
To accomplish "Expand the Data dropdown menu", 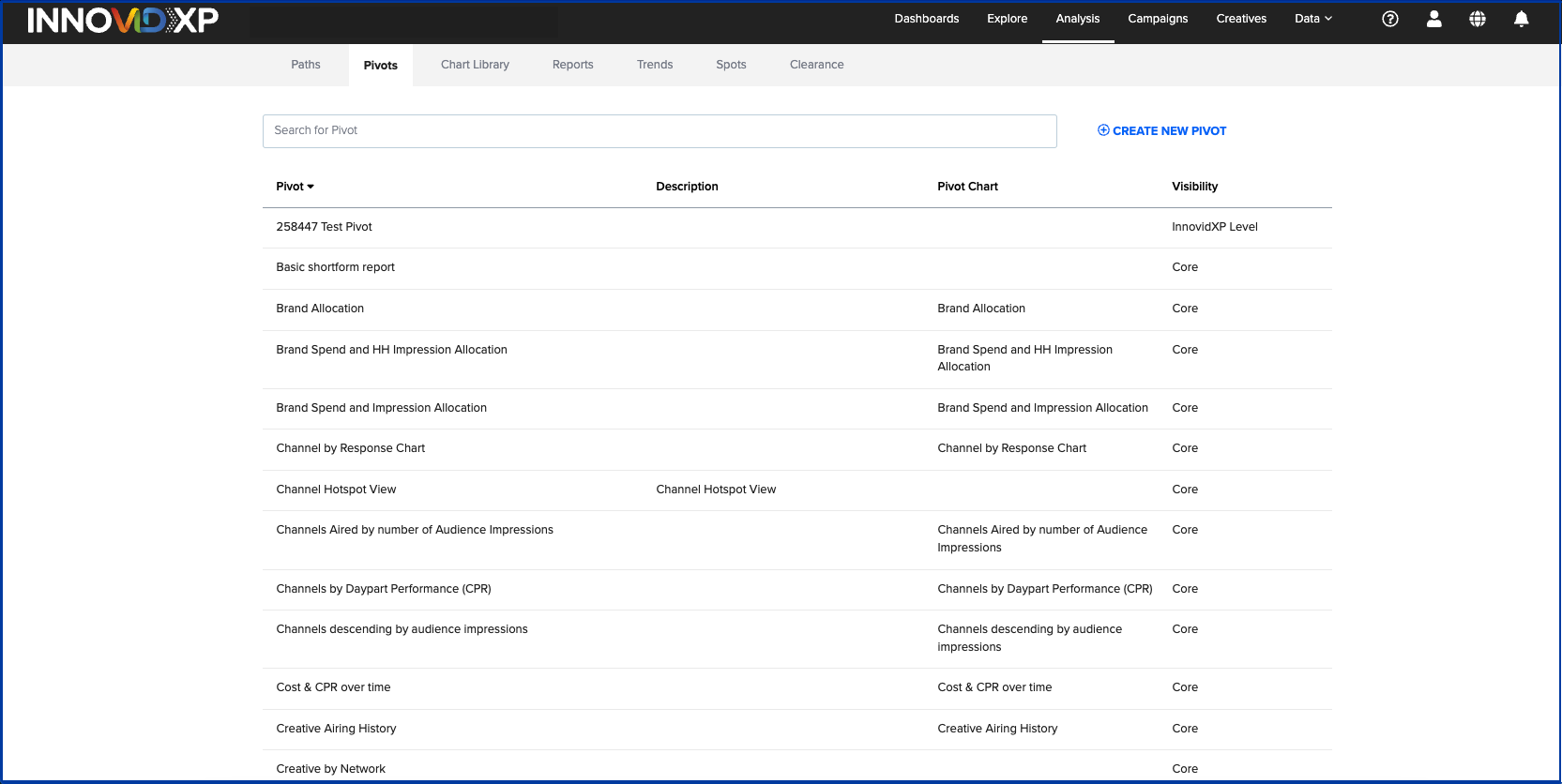I will tap(1313, 19).
